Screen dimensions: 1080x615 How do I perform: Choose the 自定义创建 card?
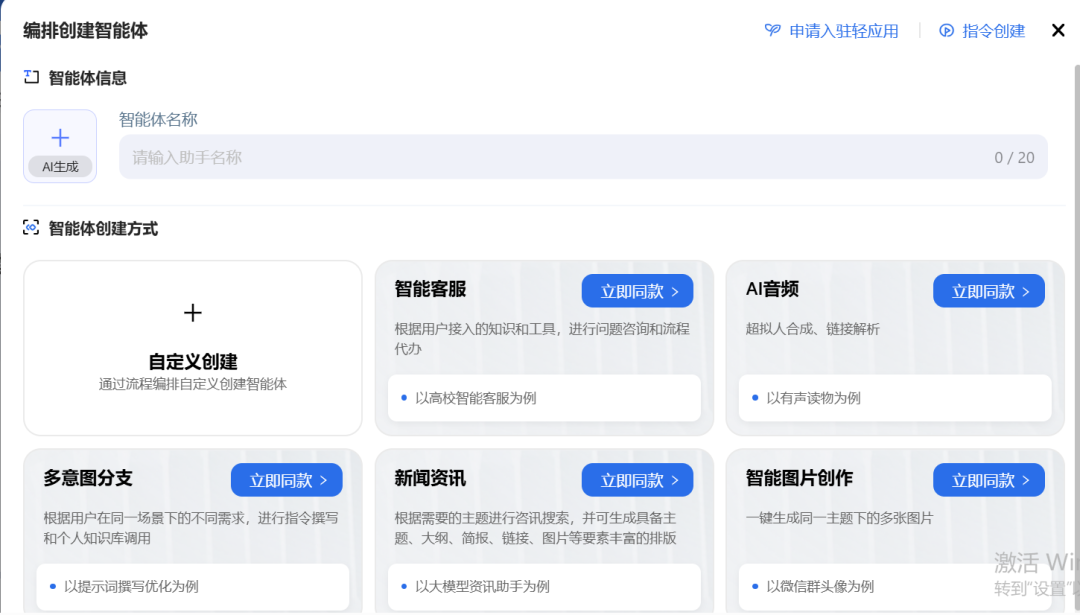pyautogui.click(x=193, y=348)
